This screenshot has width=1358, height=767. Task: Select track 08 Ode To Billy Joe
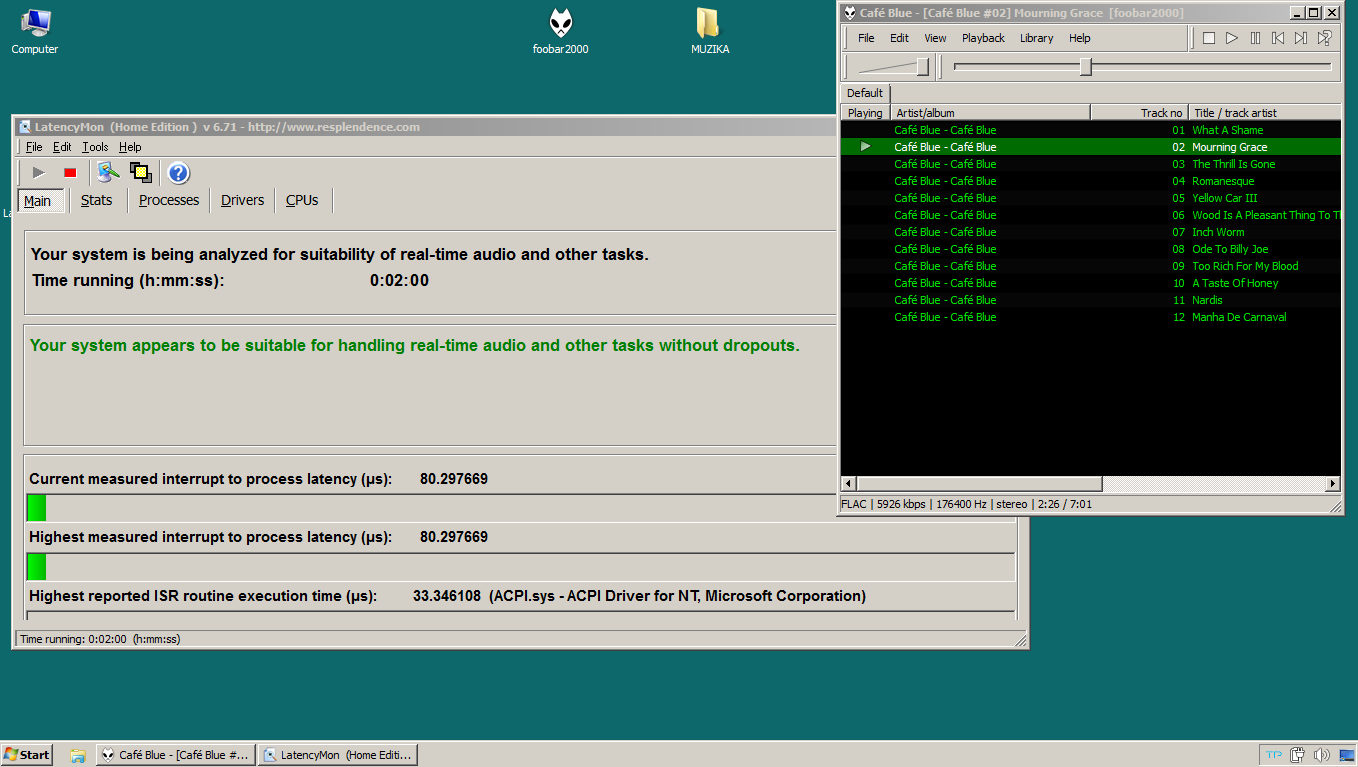click(1090, 249)
